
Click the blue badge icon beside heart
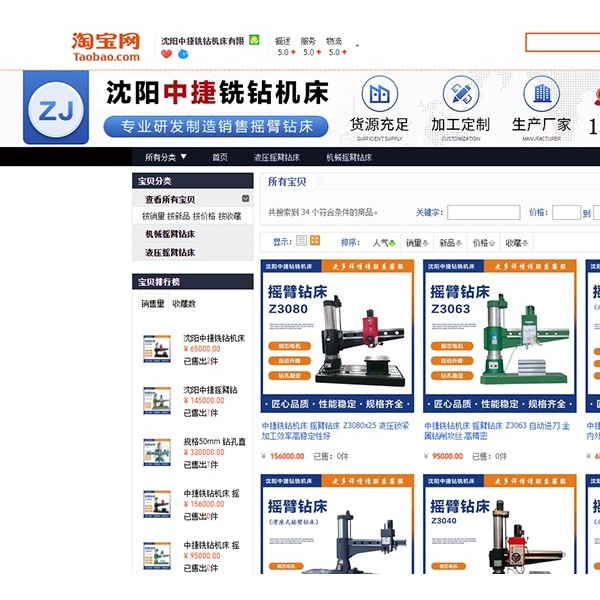point(183,54)
